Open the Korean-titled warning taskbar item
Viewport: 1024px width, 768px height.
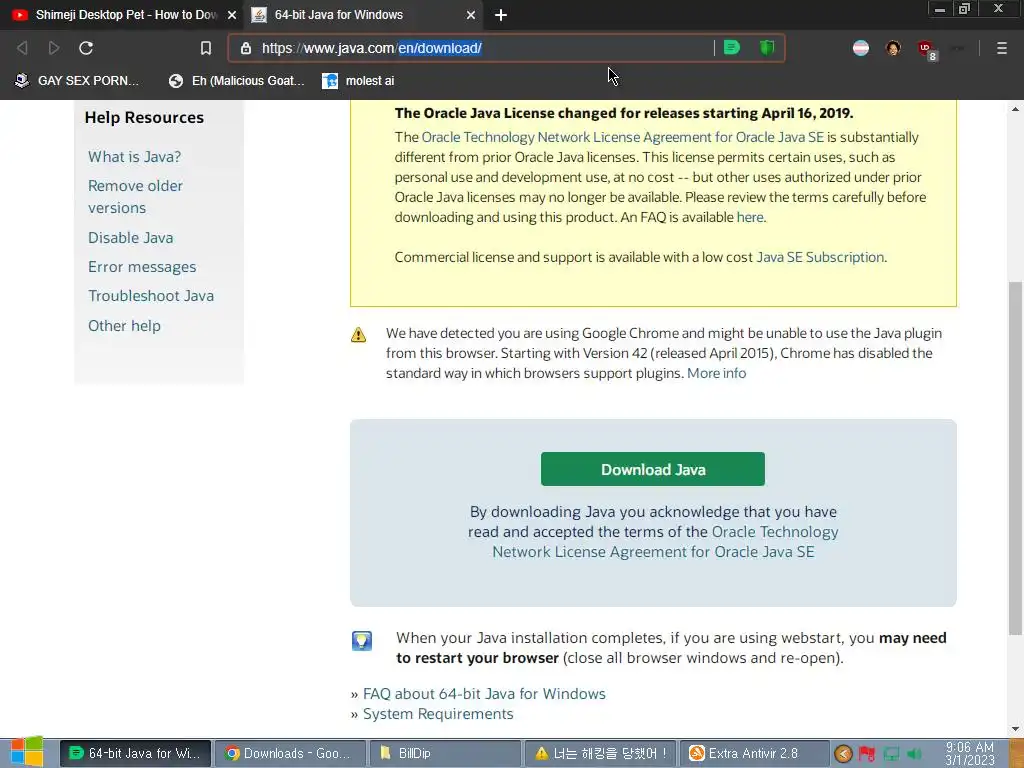point(600,753)
